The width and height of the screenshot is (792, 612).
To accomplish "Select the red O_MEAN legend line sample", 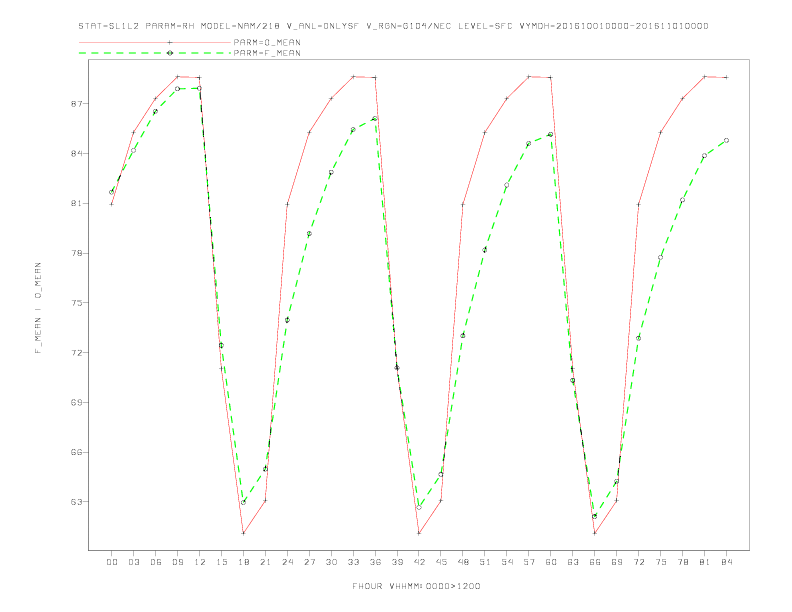I will 155,42.
